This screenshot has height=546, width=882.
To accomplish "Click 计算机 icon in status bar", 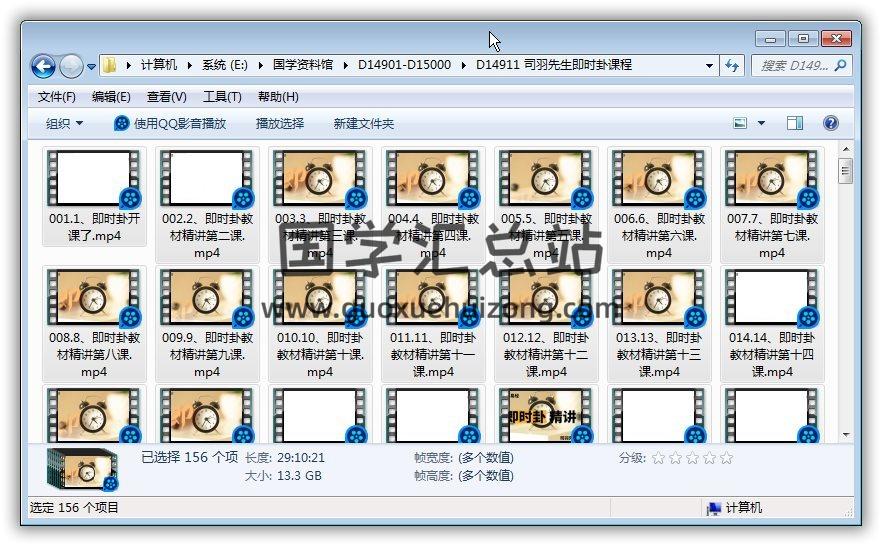I will (x=714, y=508).
